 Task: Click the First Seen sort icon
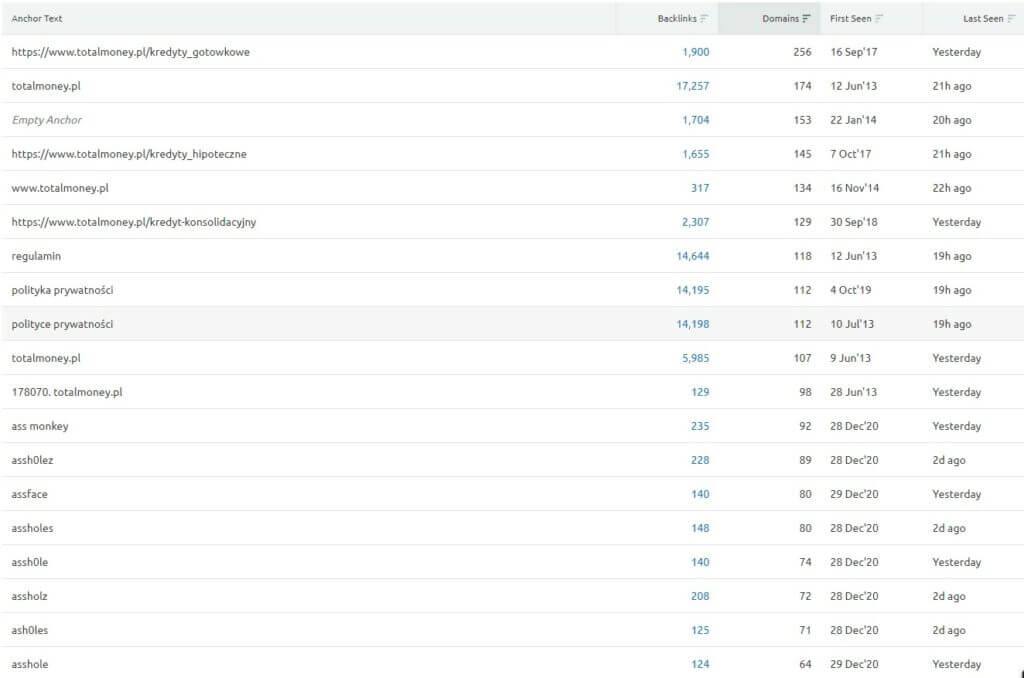pyautogui.click(x=879, y=18)
